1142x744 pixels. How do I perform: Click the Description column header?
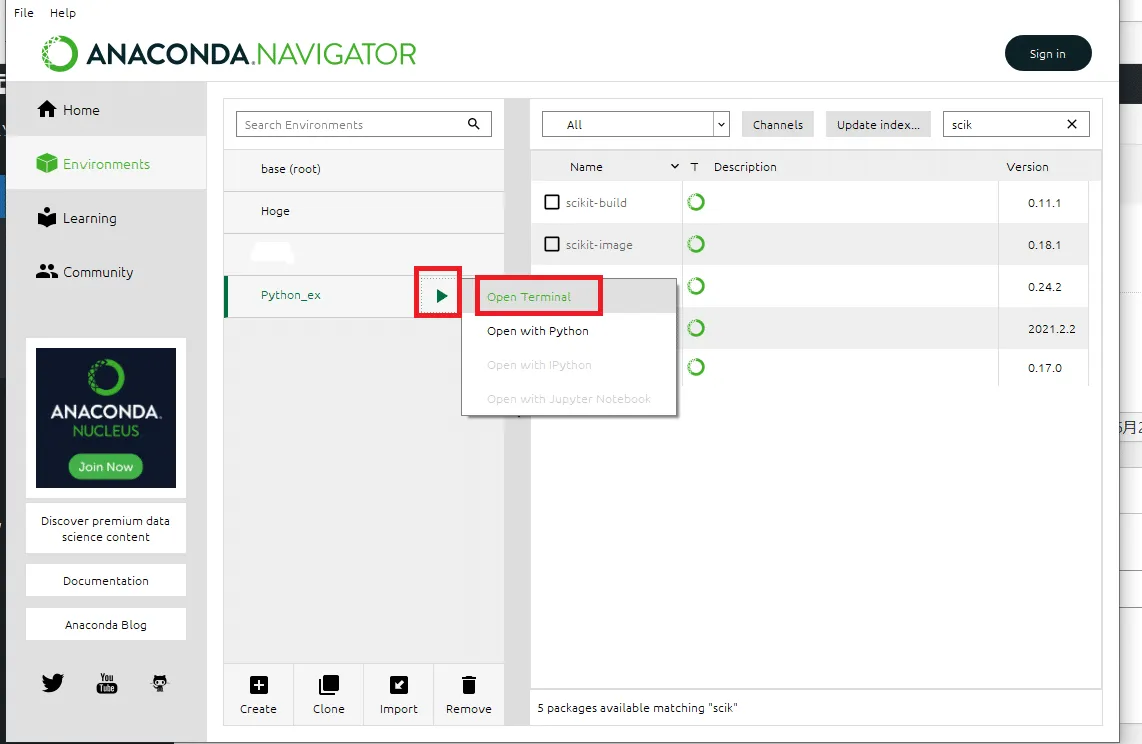745,167
